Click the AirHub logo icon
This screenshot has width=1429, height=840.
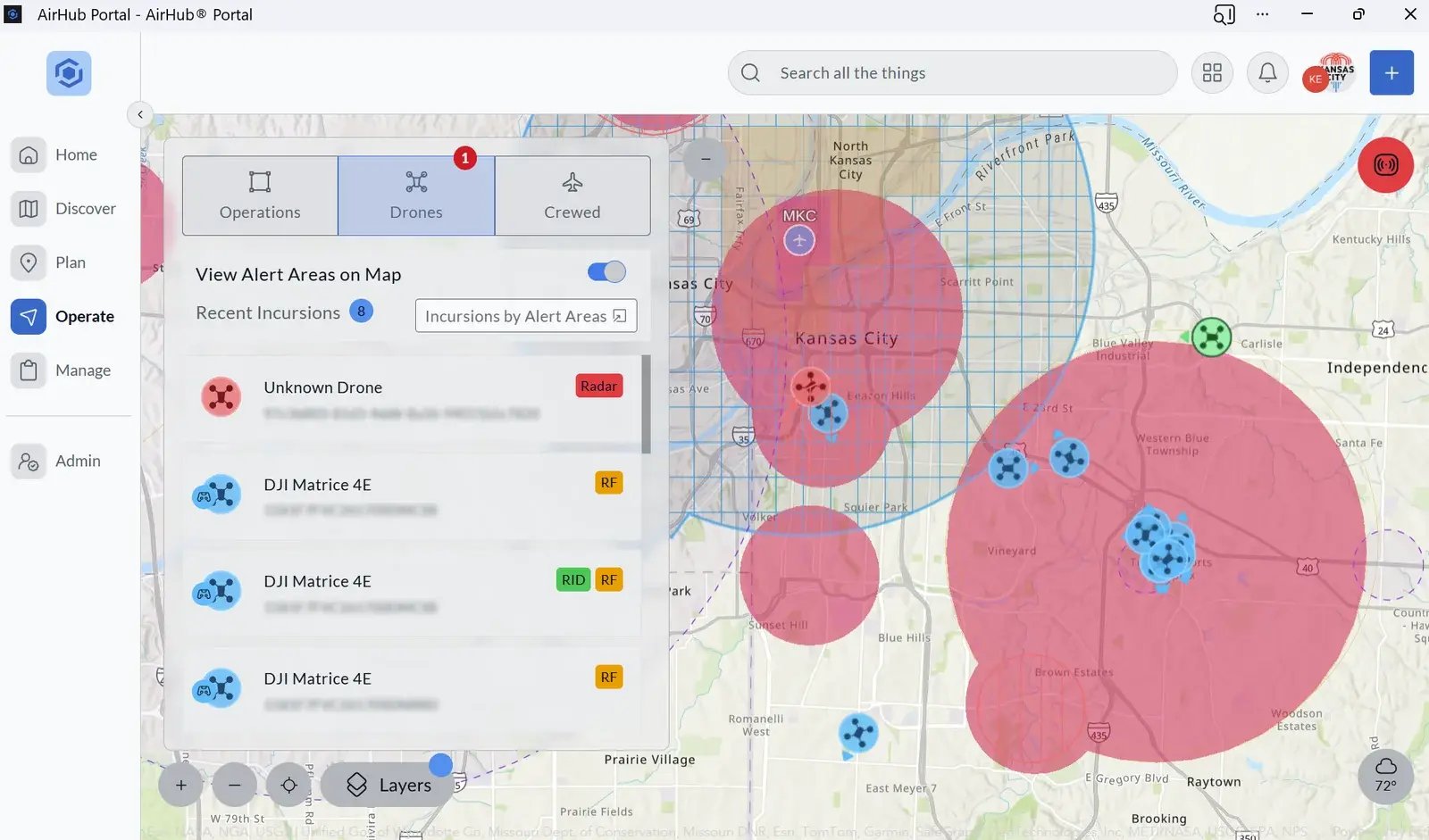coord(69,73)
